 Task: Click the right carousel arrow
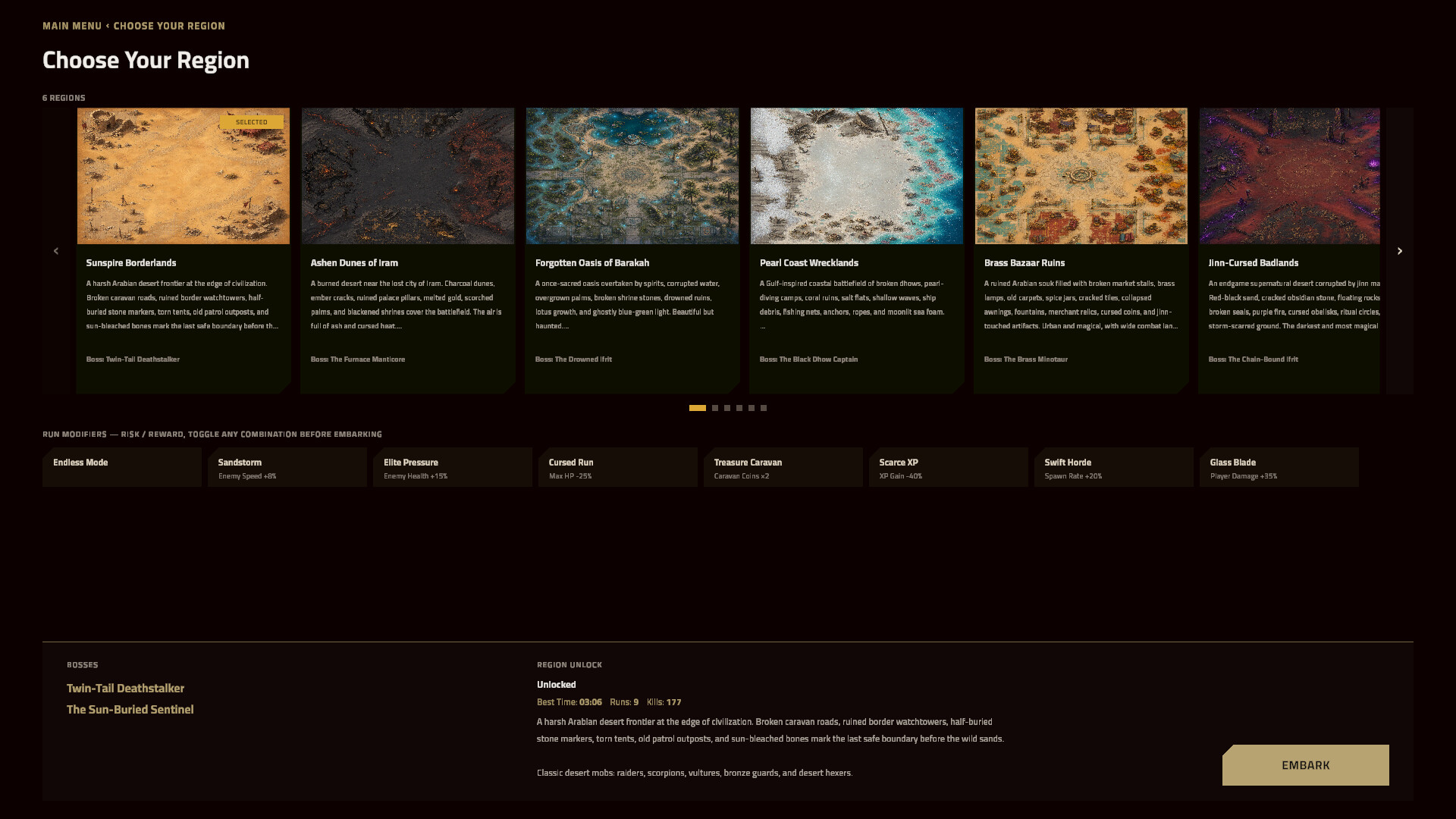(x=1400, y=251)
